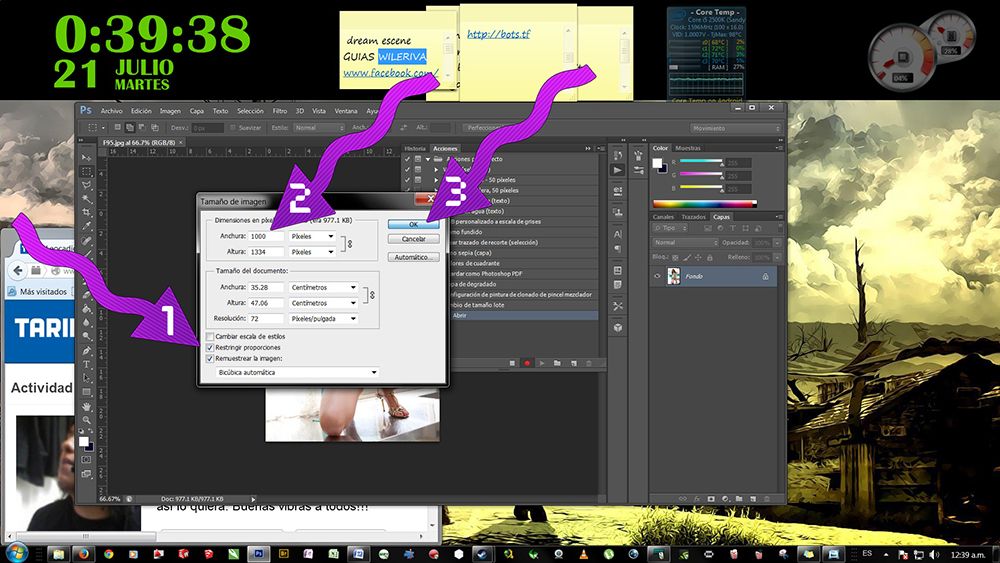Hide the Fondo layer eye icon
Image resolution: width=1000 pixels, height=563 pixels.
click(x=657, y=276)
